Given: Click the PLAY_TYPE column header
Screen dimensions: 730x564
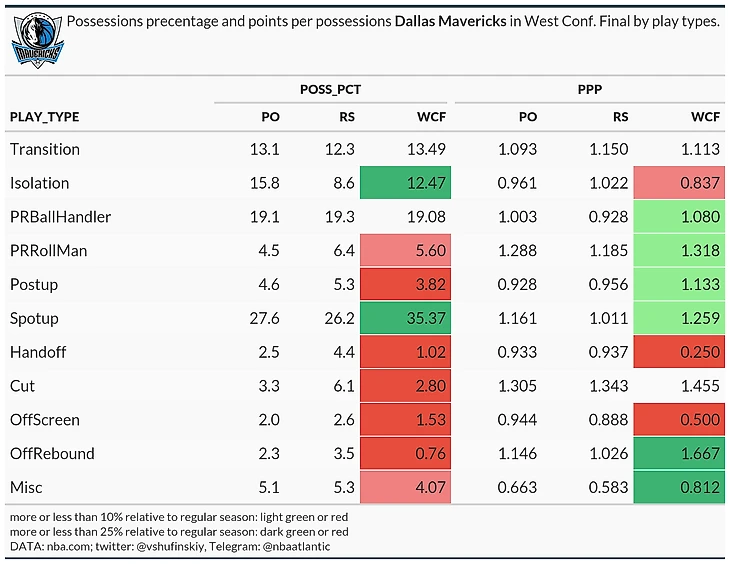Looking at the screenshot, I should click(44, 117).
